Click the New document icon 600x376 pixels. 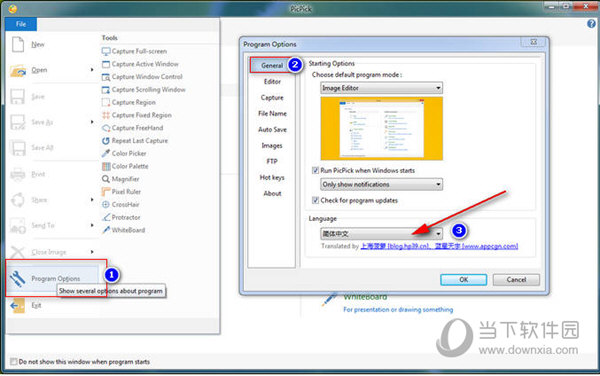point(18,44)
